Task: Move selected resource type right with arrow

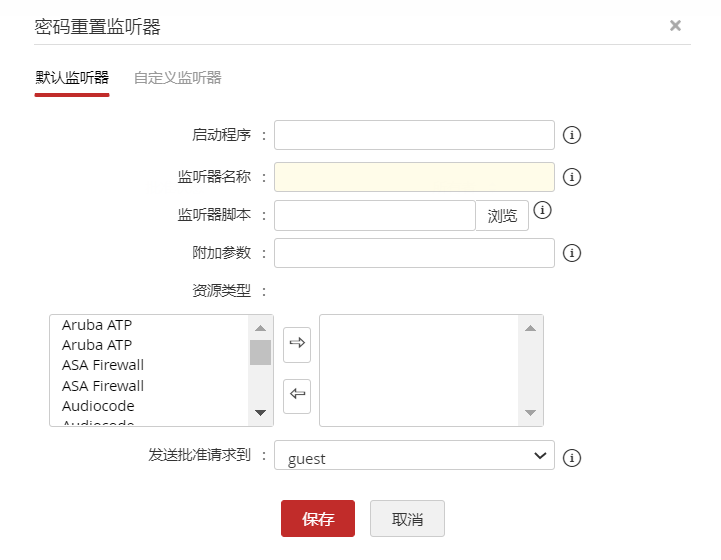Action: (x=297, y=345)
